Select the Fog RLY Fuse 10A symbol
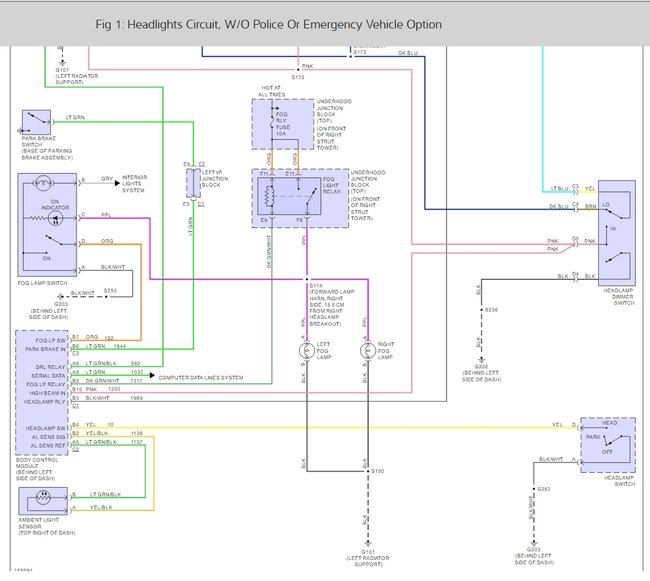This screenshot has height=581, width=650. pyautogui.click(x=272, y=120)
